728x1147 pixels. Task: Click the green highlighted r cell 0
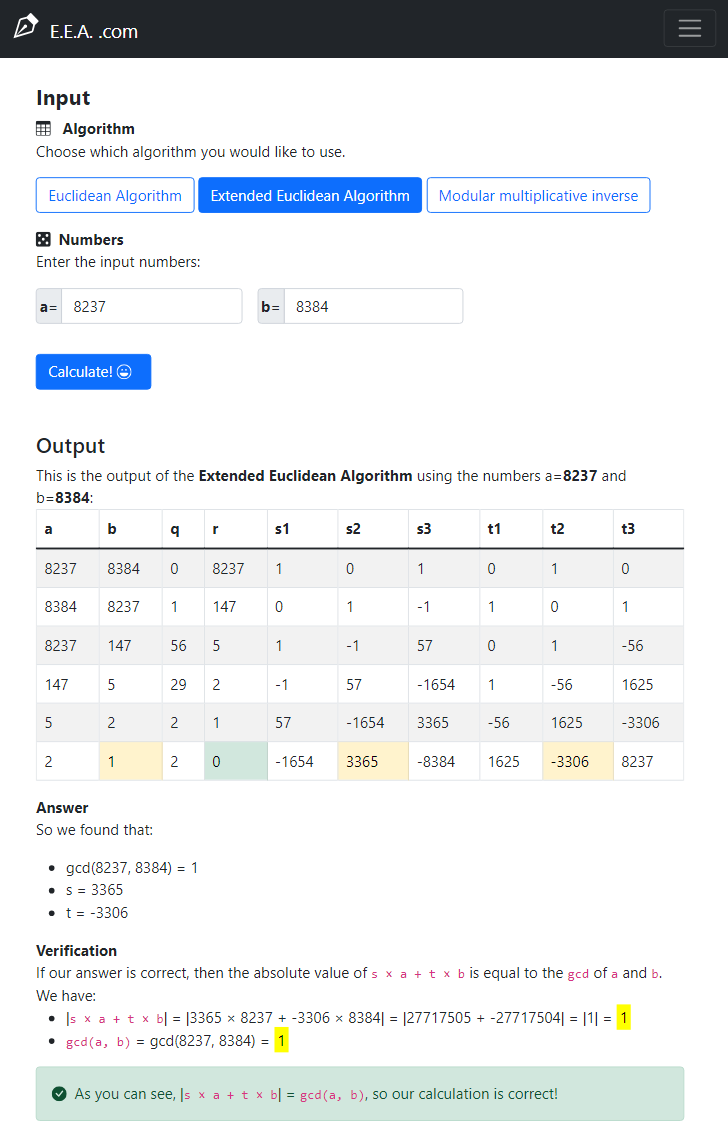coord(236,761)
